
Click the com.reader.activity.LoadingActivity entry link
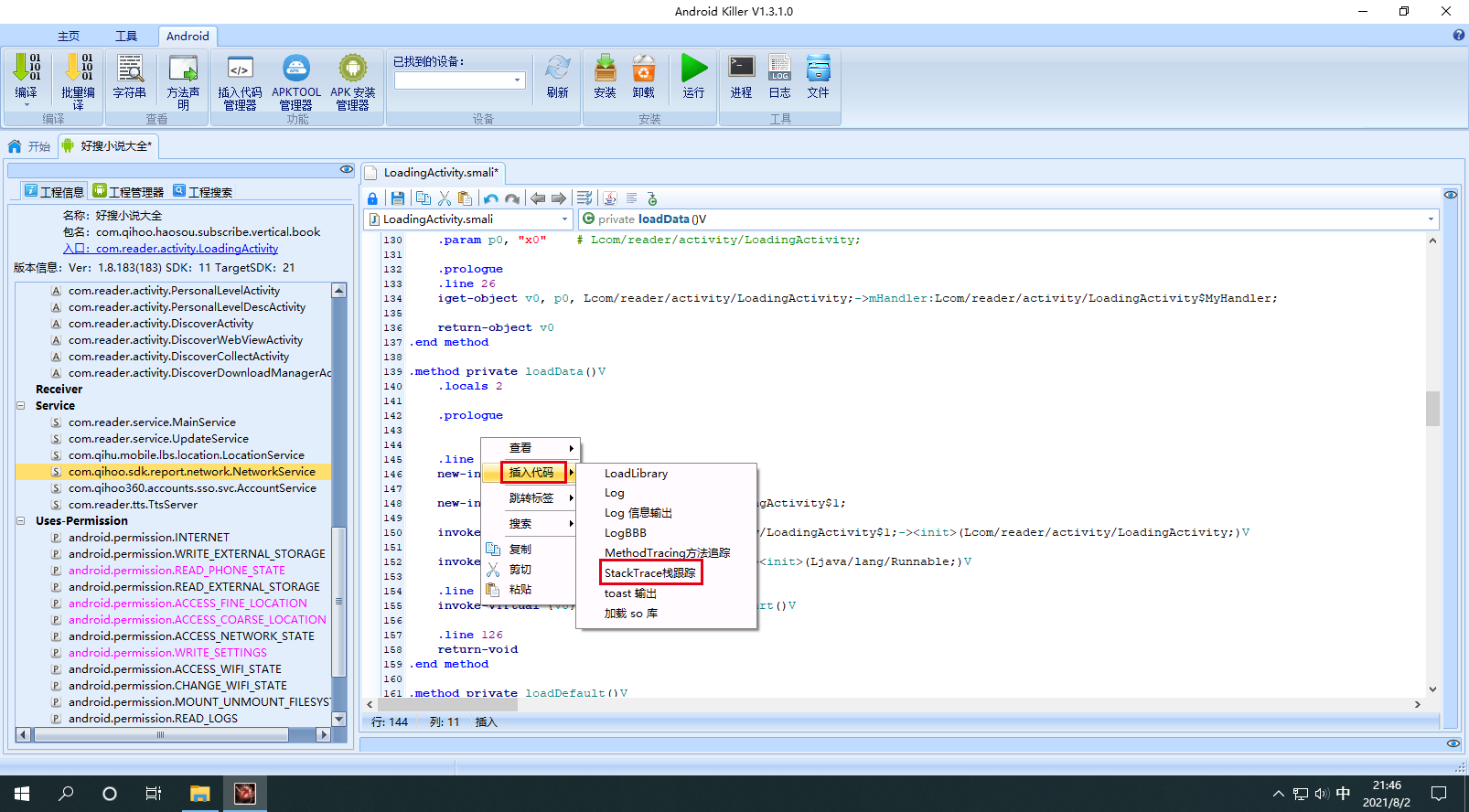pyautogui.click(x=187, y=249)
